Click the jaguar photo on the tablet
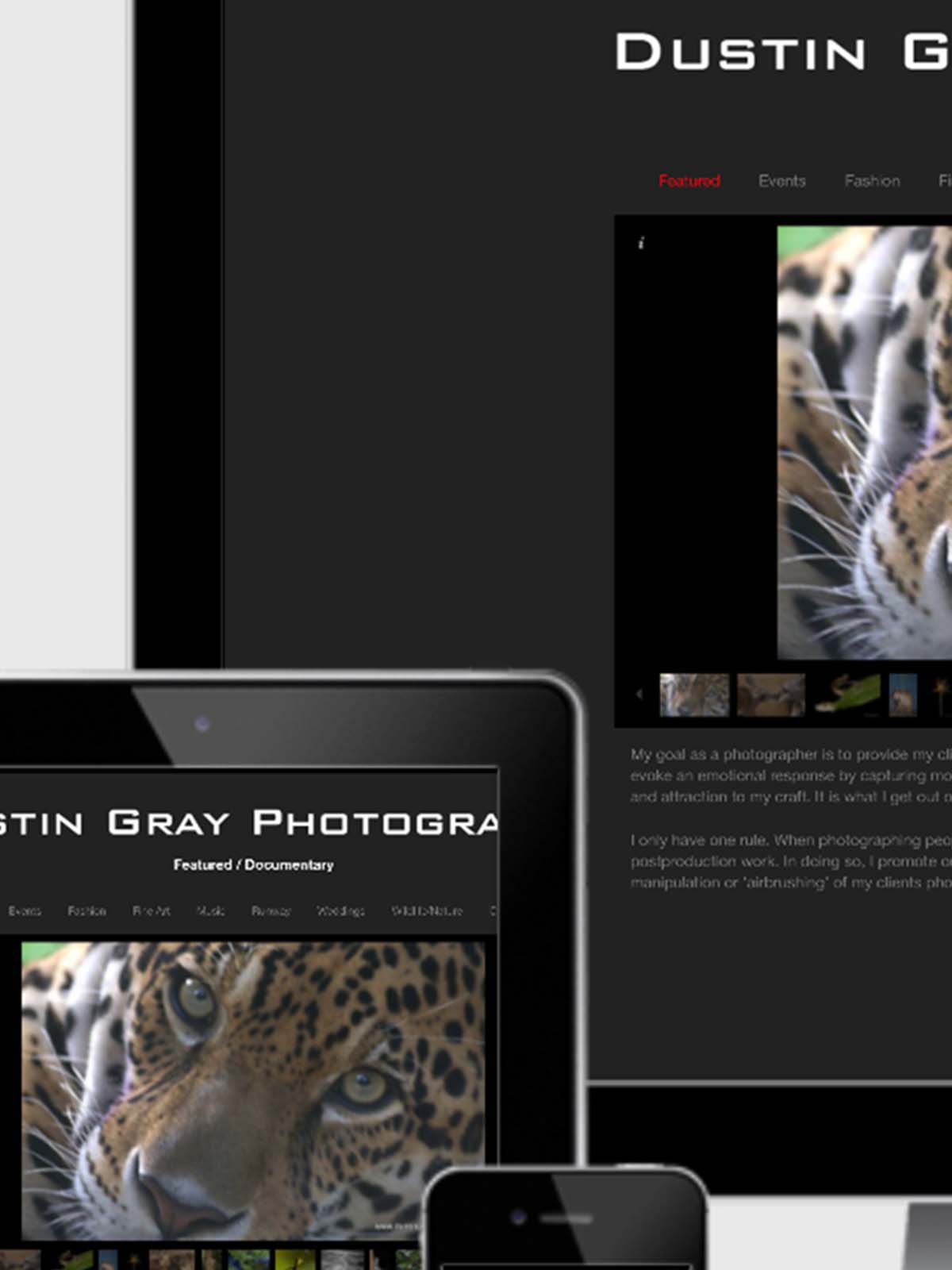The image size is (952, 1270). point(253,1090)
